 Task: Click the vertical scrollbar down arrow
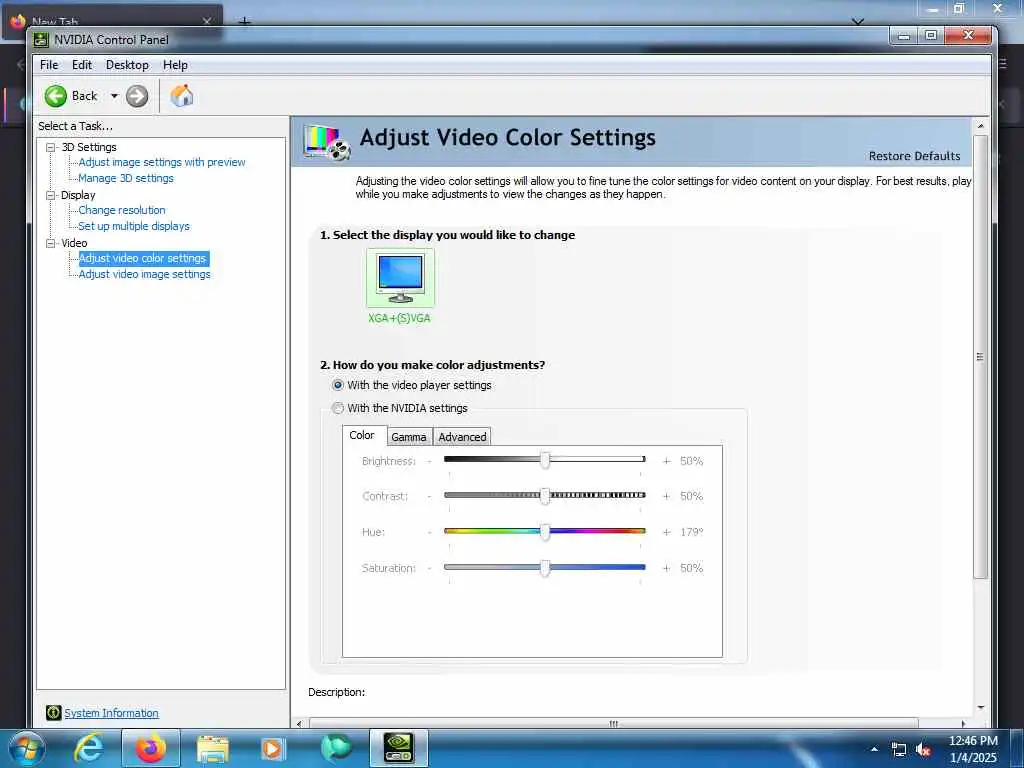980,707
